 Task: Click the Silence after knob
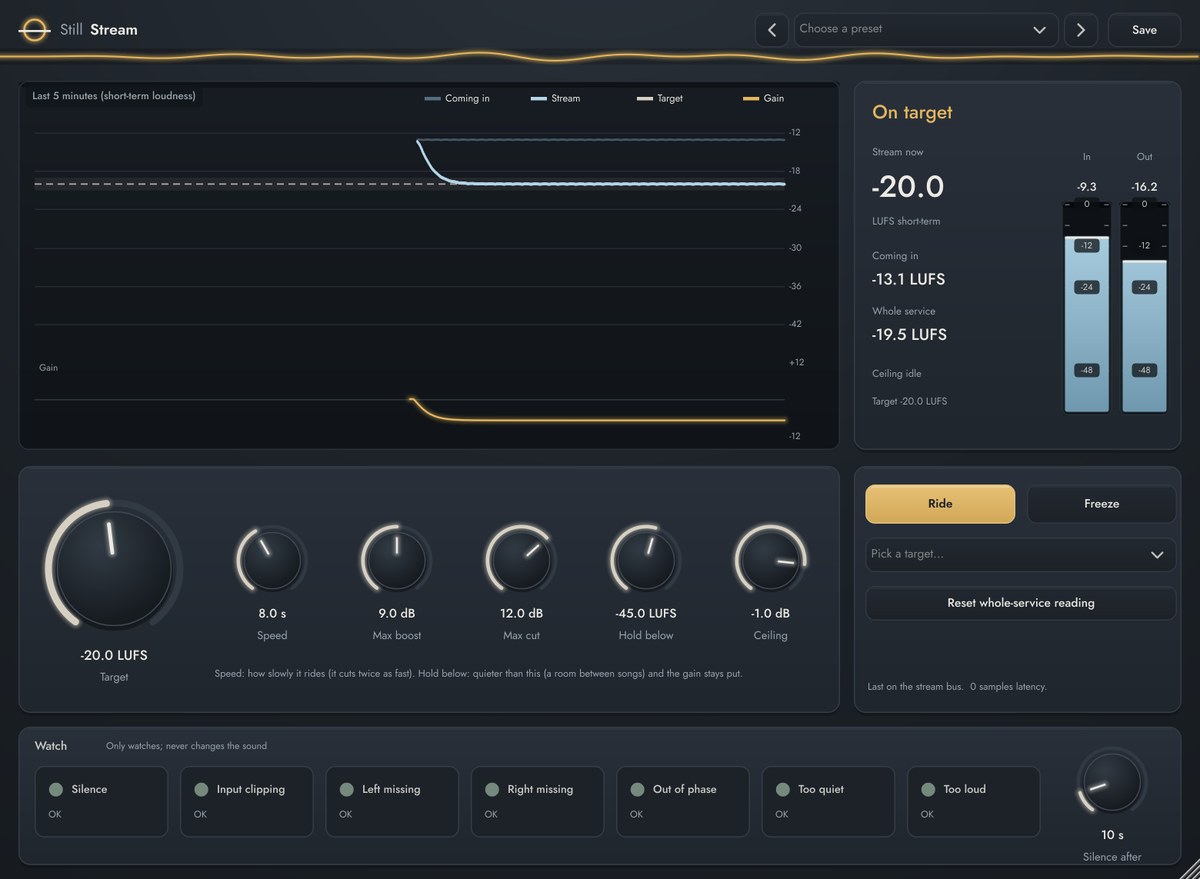pyautogui.click(x=1112, y=782)
